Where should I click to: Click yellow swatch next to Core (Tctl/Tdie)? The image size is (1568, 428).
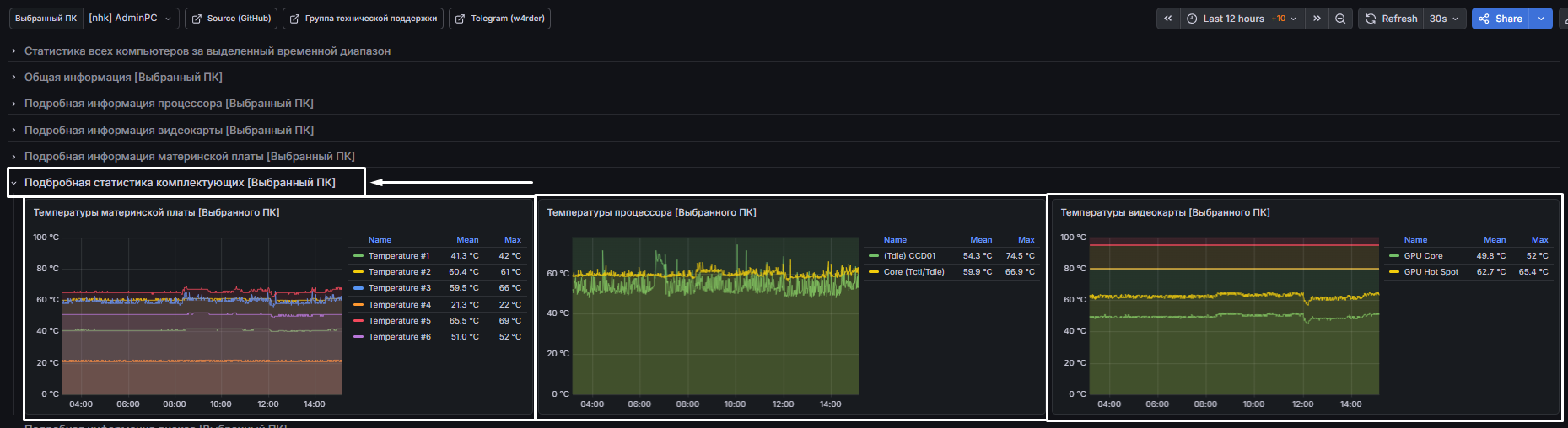click(874, 272)
